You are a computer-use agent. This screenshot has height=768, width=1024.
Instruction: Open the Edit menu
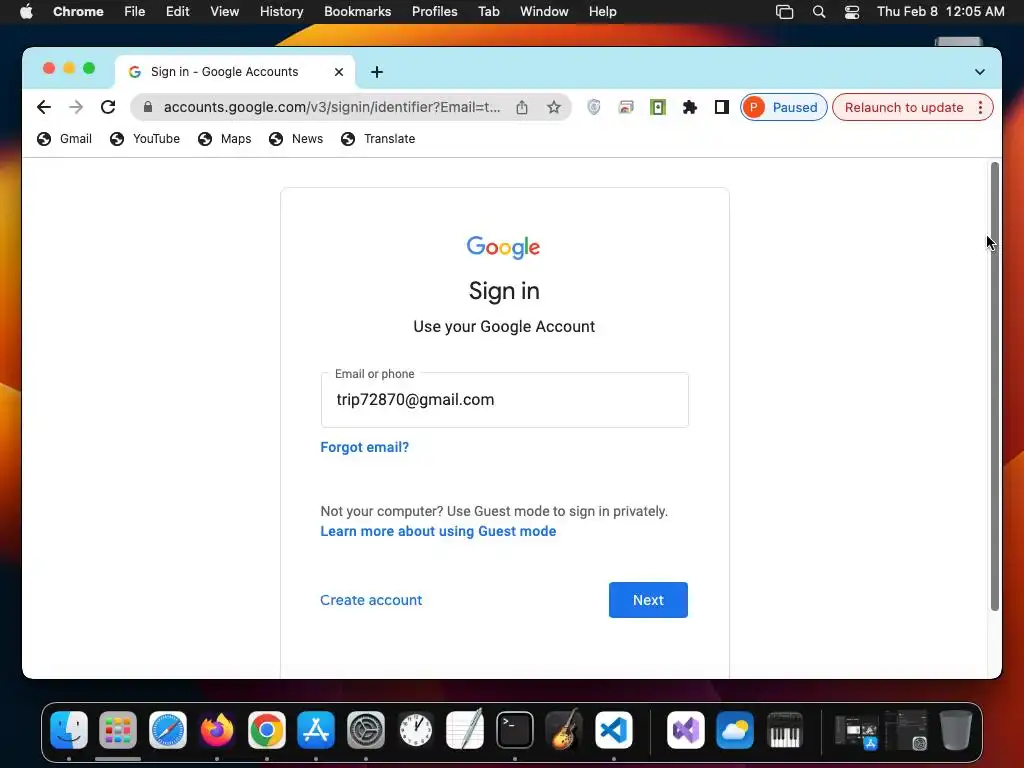point(177,12)
